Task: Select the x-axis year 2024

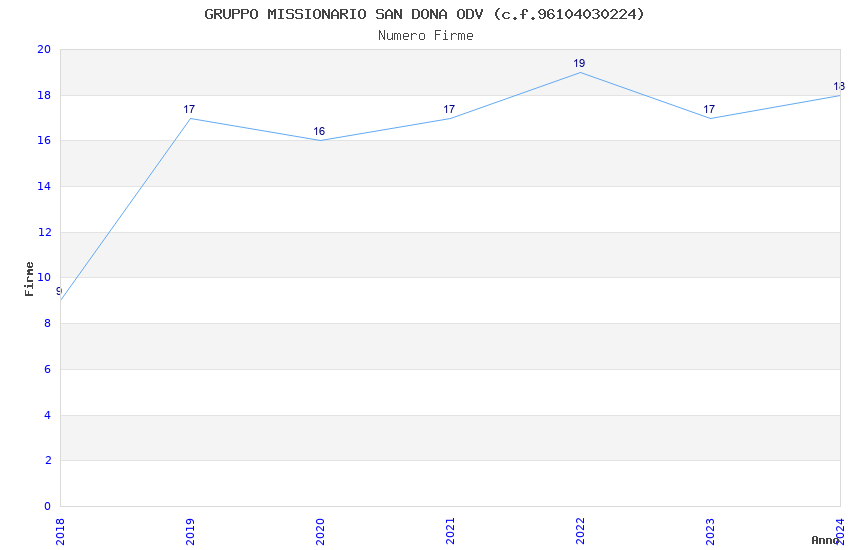Action: pos(840,532)
